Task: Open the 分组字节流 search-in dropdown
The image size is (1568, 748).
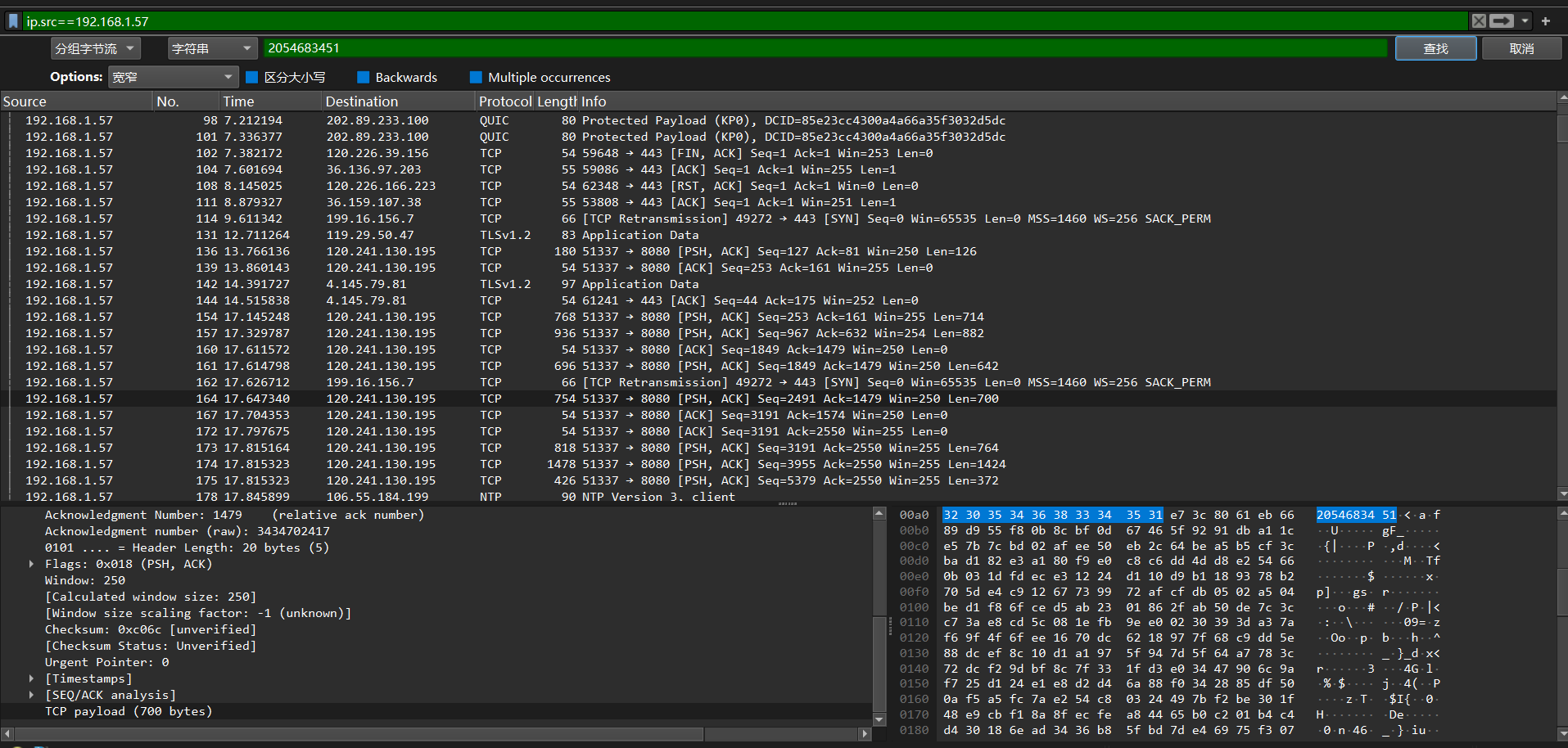Action: pos(95,49)
